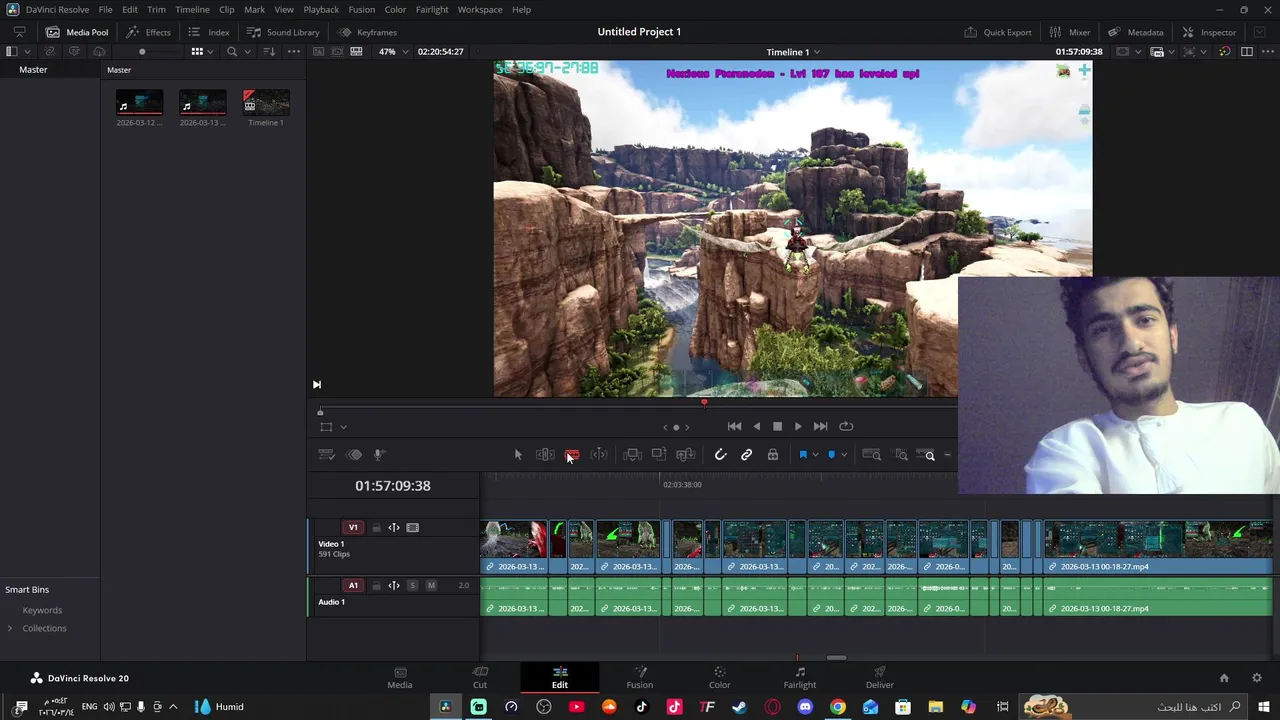Select the red Blade Edit tool
The width and height of the screenshot is (1280, 720).
[572, 455]
